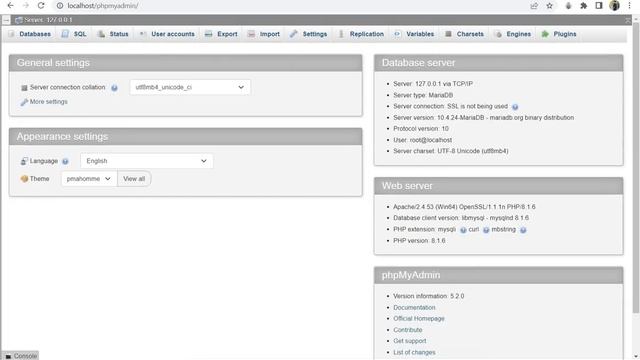View site information icon in address bar

pos(60,6)
